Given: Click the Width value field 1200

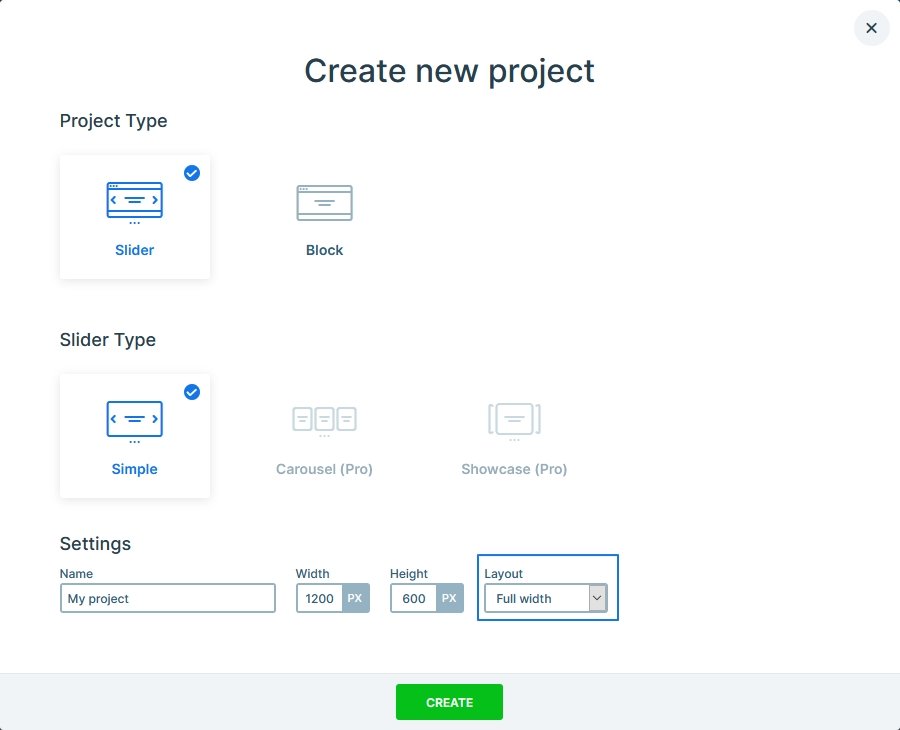Looking at the screenshot, I should click(x=319, y=598).
